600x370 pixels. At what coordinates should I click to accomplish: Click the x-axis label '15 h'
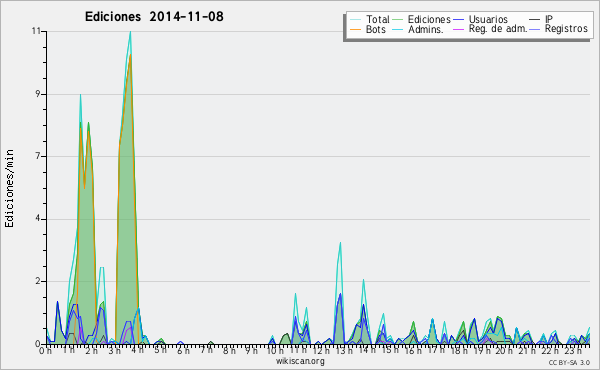tap(390, 350)
